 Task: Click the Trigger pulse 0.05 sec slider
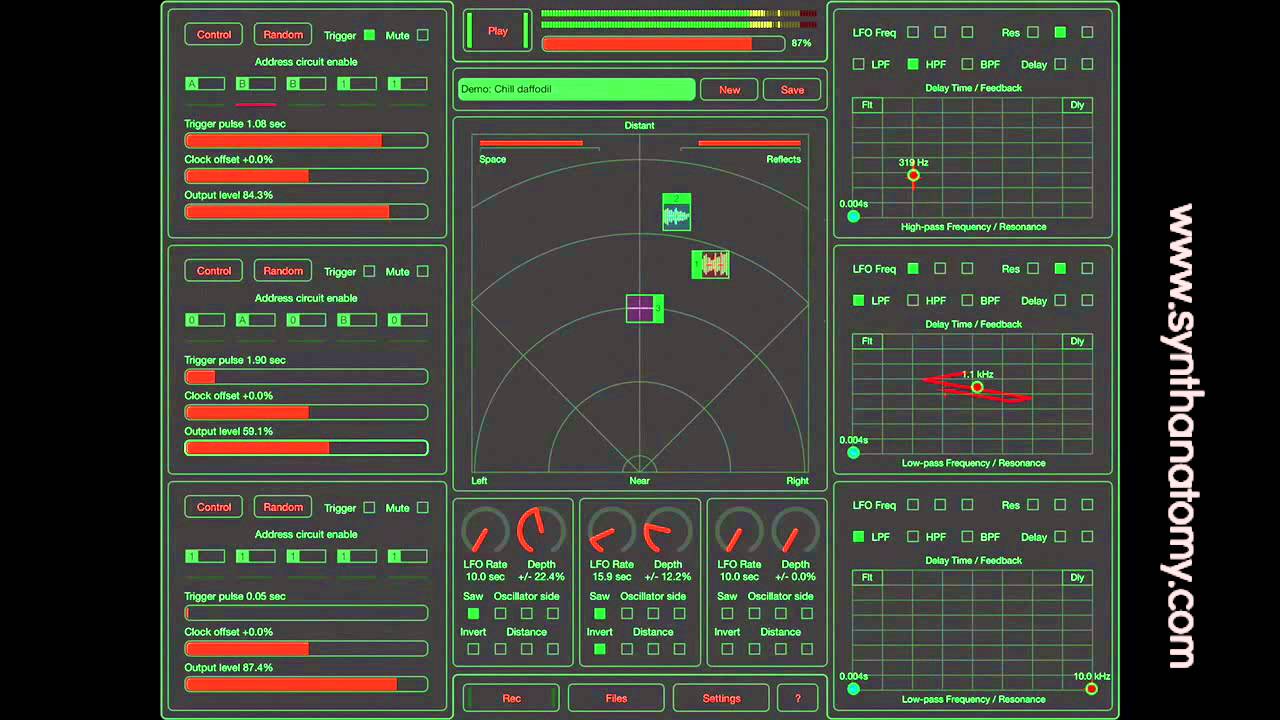[x=306, y=613]
